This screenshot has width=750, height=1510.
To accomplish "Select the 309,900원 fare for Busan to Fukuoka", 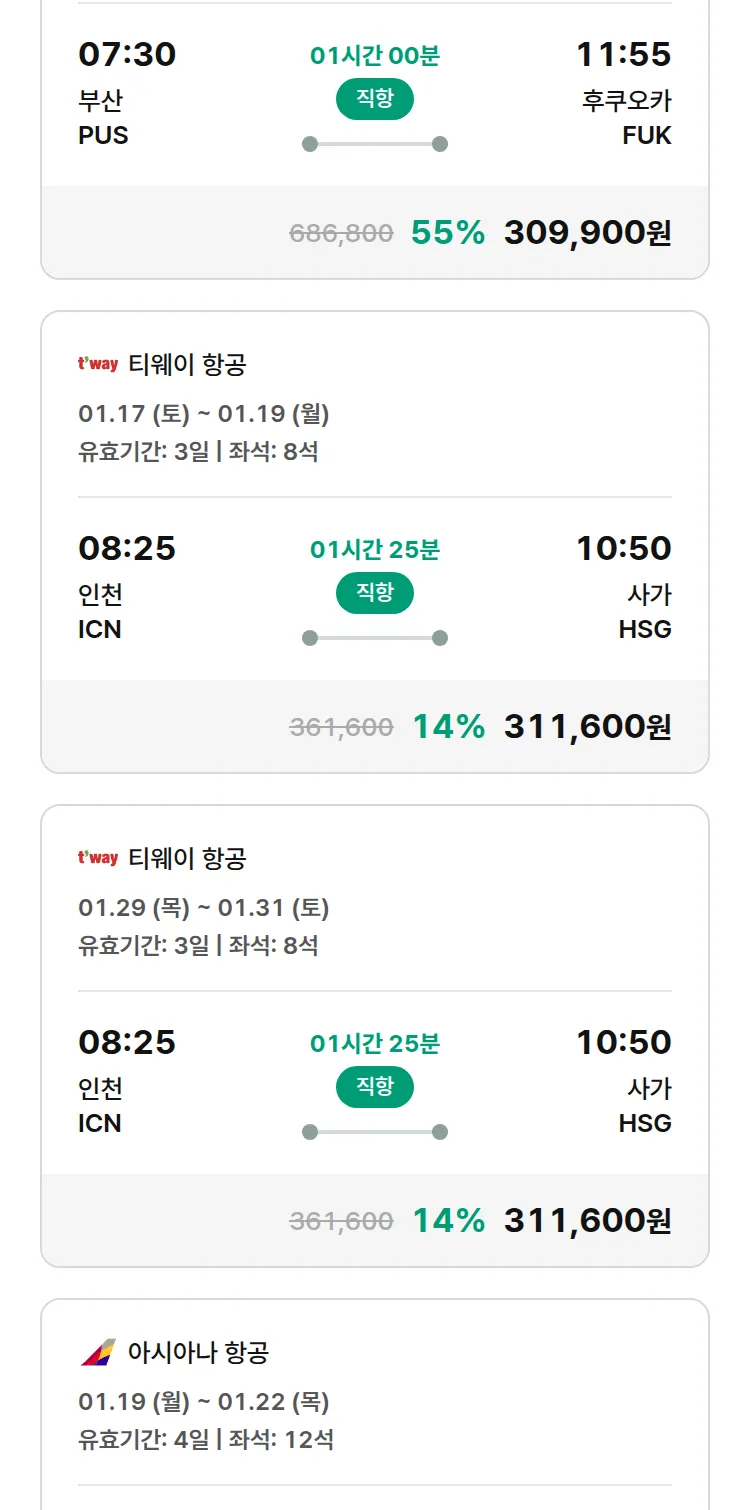I will tap(587, 233).
